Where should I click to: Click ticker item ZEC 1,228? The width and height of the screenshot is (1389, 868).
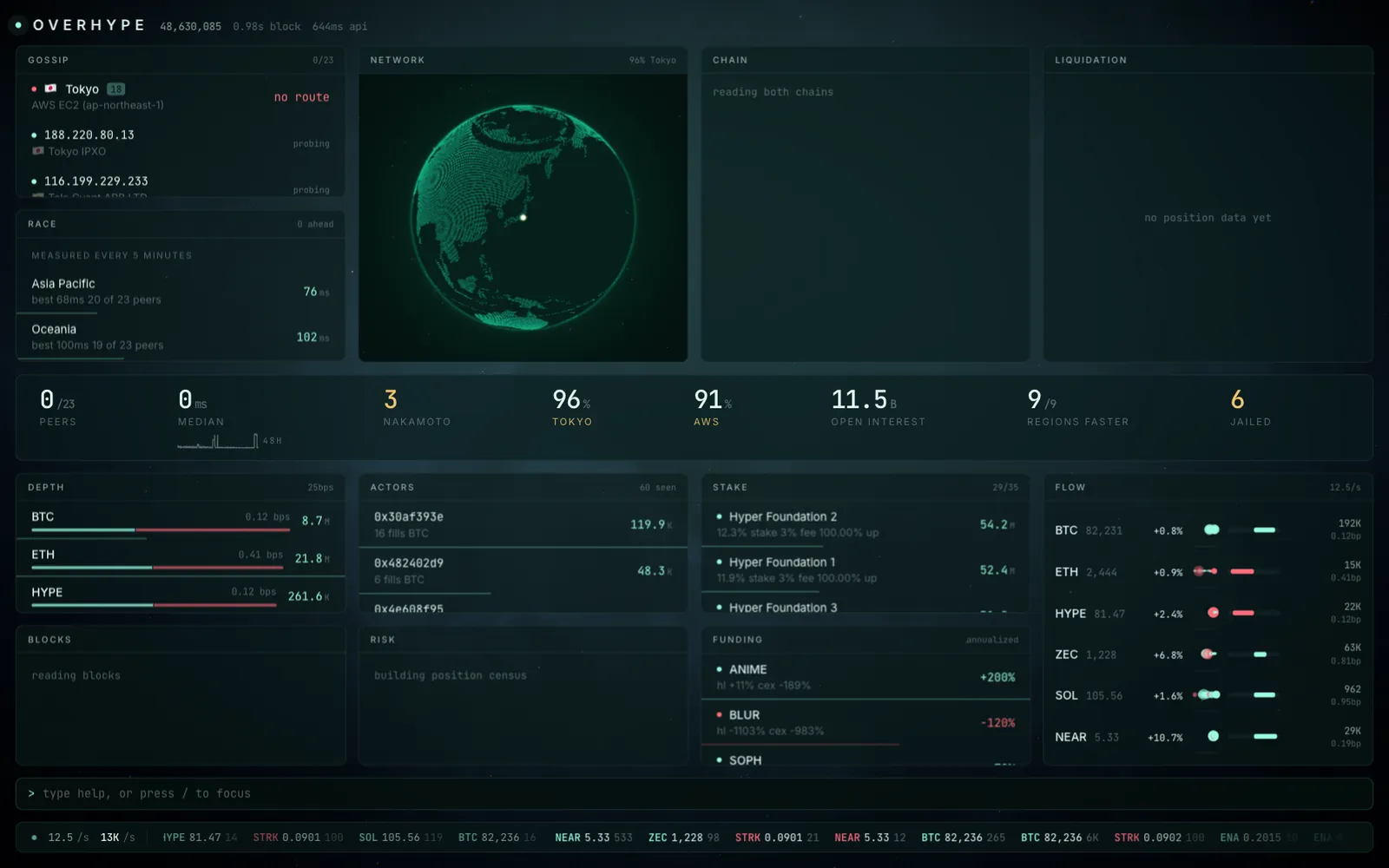point(684,838)
